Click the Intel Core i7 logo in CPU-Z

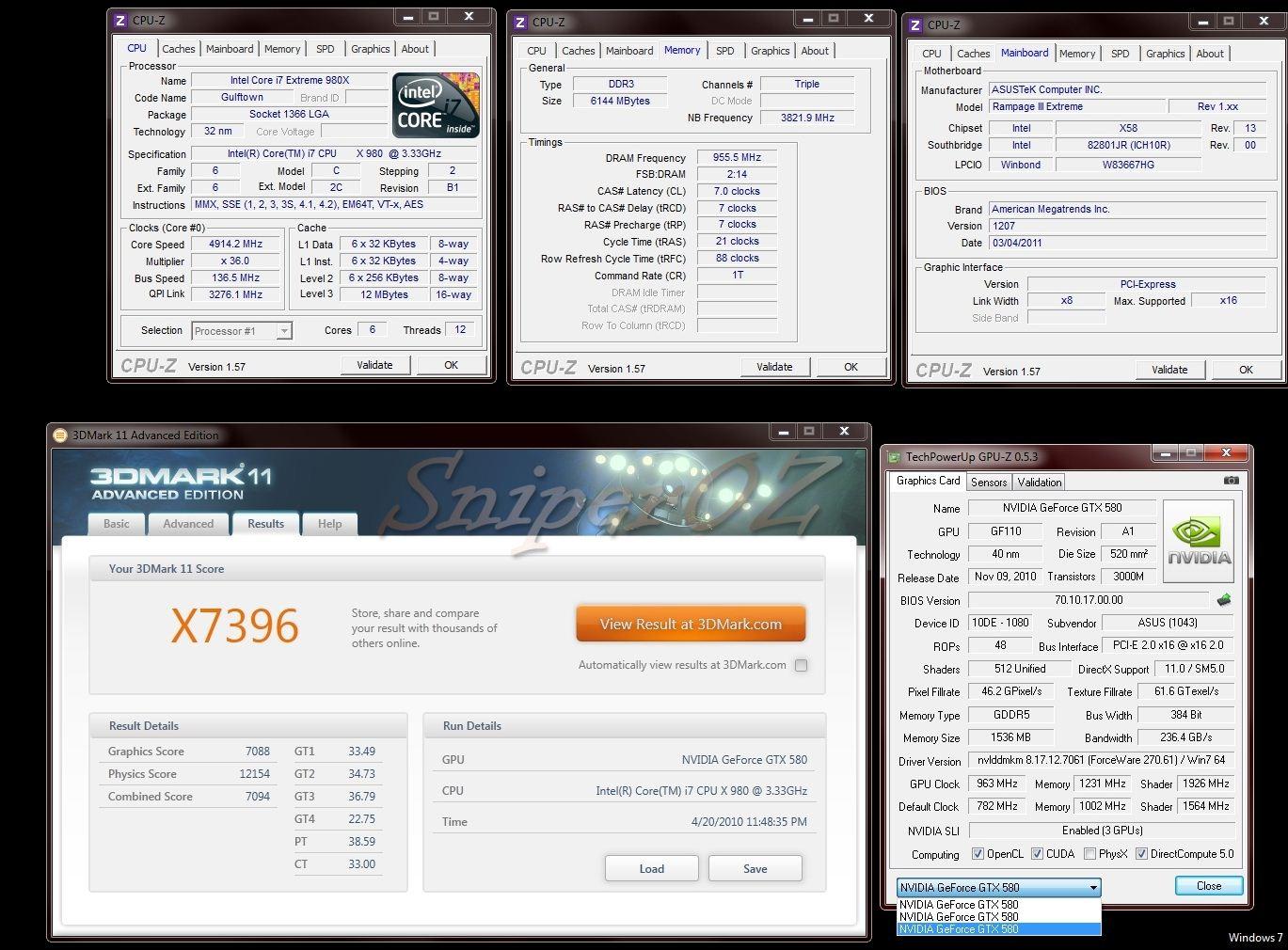pyautogui.click(x=436, y=105)
